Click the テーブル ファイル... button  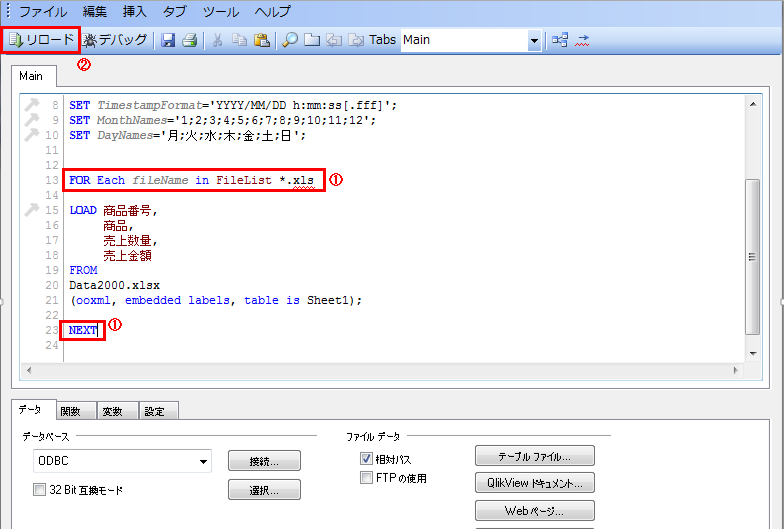[x=534, y=456]
